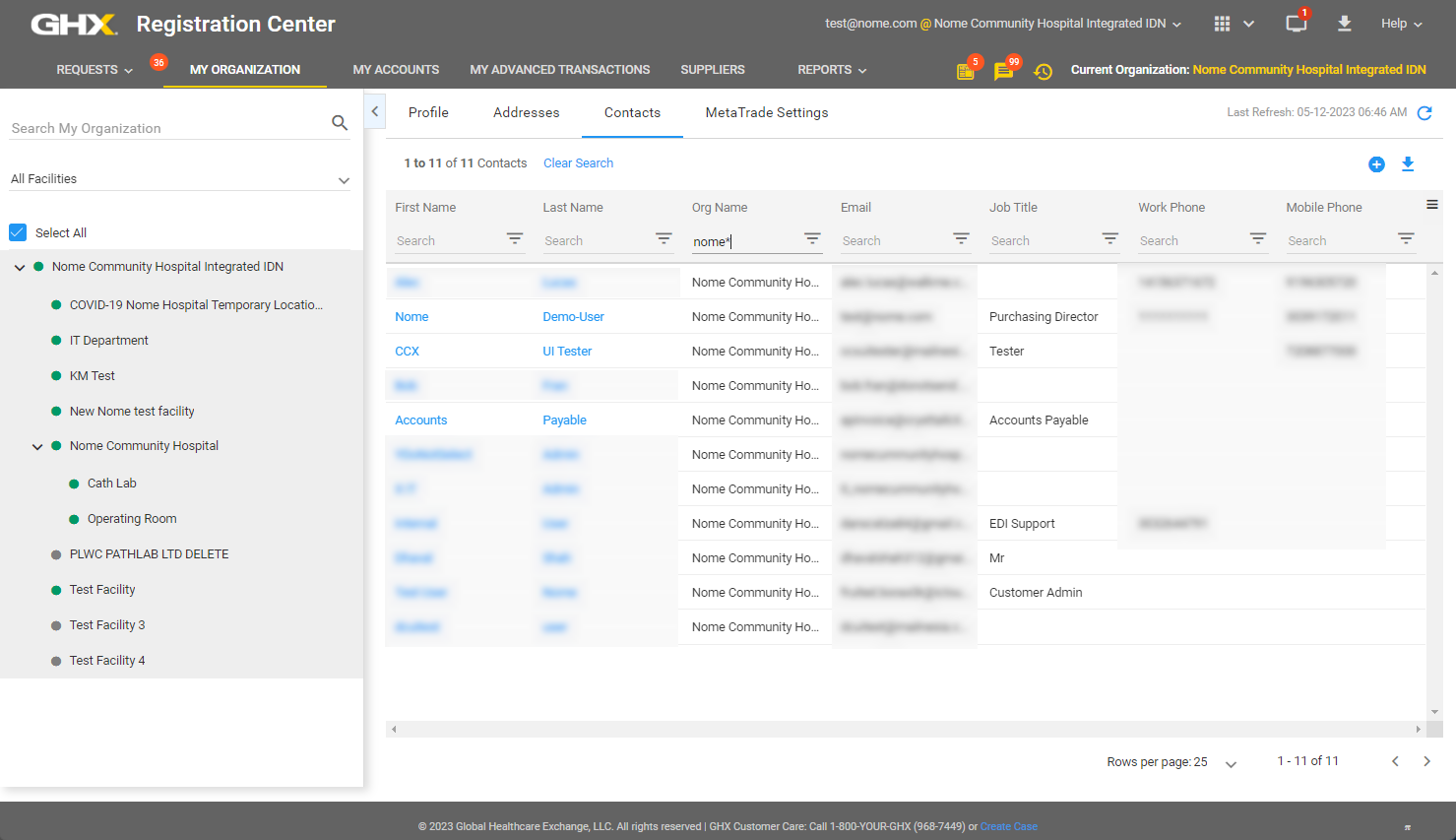Click the add contact plus icon
This screenshot has width=1456, height=840.
click(1377, 164)
